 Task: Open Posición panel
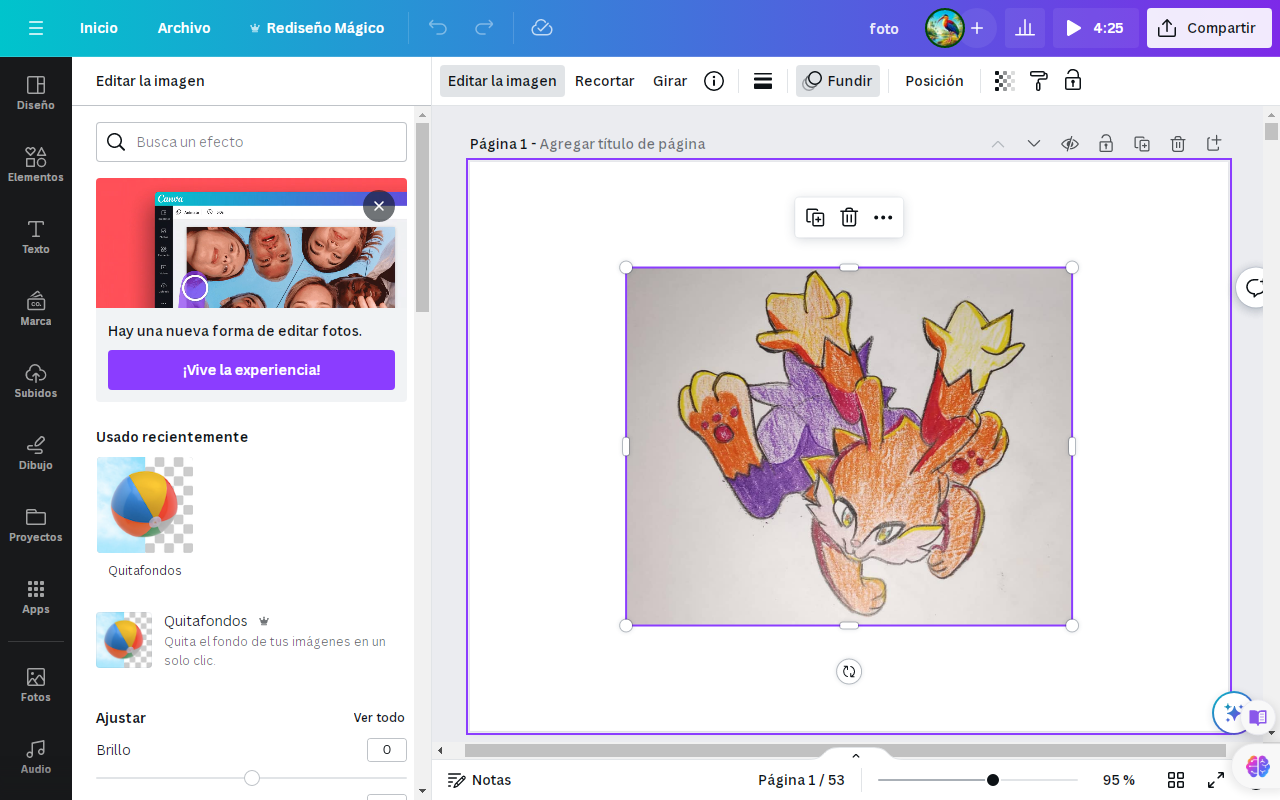click(935, 81)
